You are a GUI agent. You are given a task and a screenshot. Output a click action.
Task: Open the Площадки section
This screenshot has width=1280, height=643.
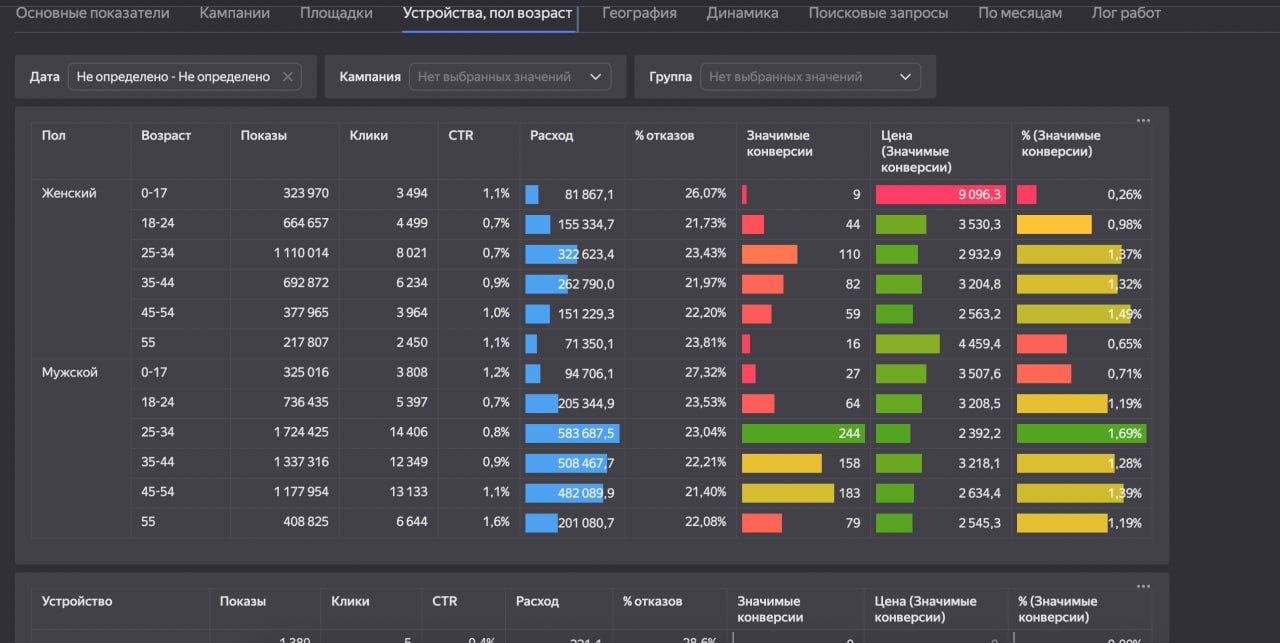334,13
